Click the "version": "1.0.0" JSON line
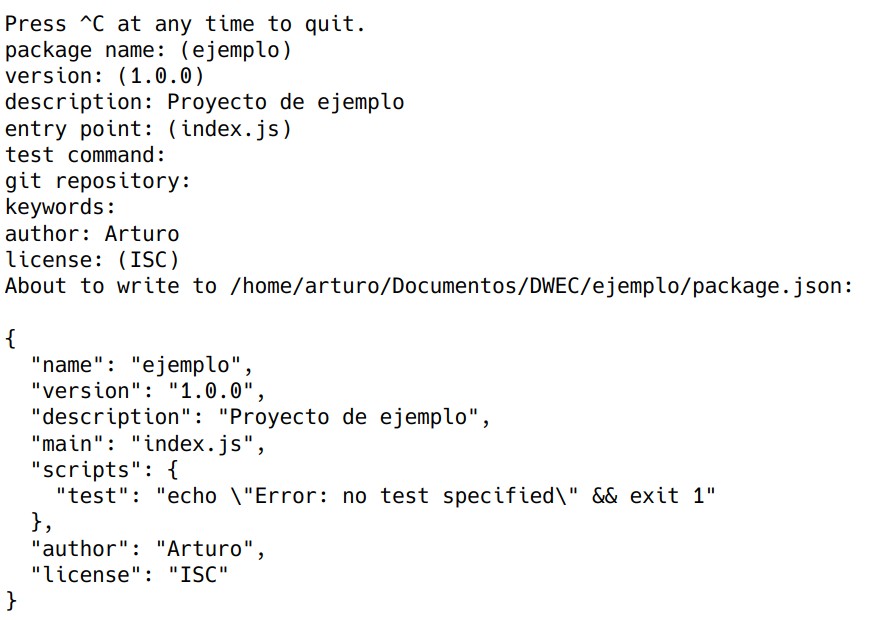The height and width of the screenshot is (620, 876). coord(148,391)
